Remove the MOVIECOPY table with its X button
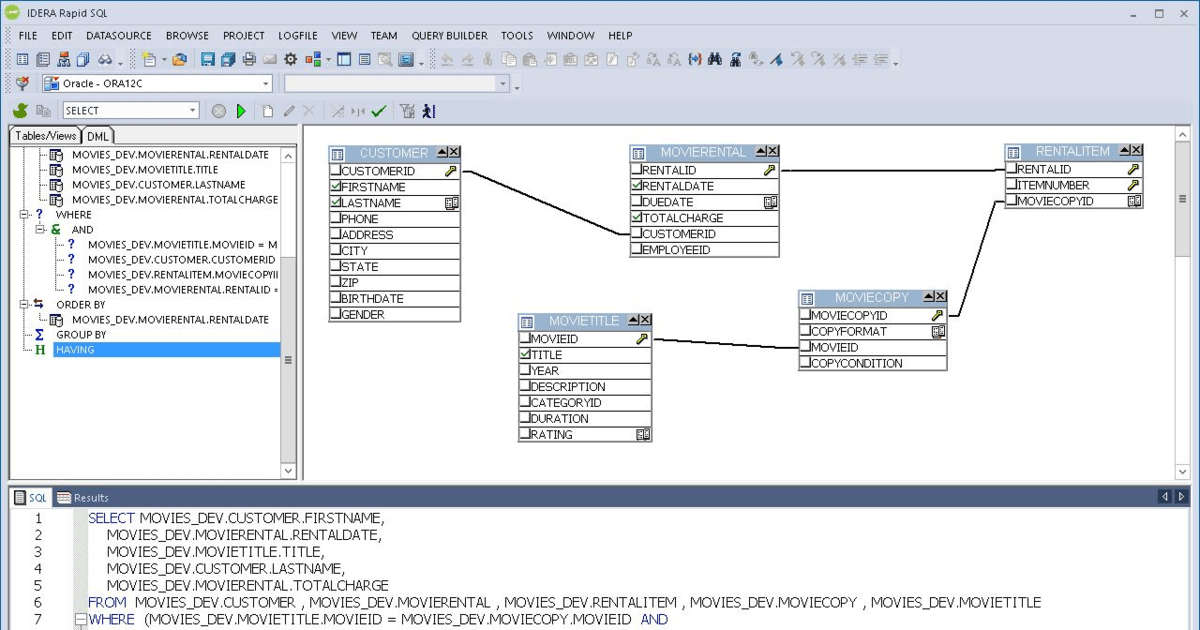The width and height of the screenshot is (1200, 630). coord(940,296)
